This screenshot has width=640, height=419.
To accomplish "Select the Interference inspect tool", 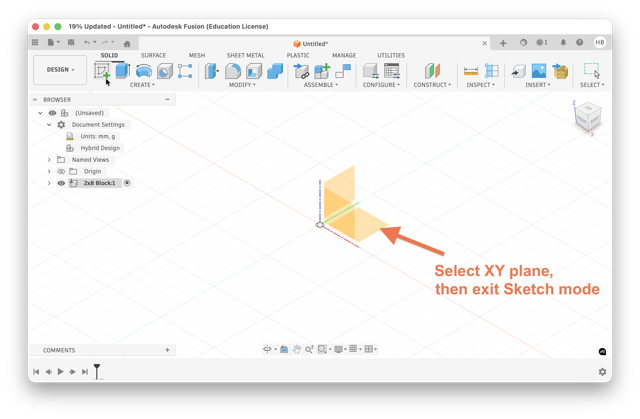I will pos(491,71).
